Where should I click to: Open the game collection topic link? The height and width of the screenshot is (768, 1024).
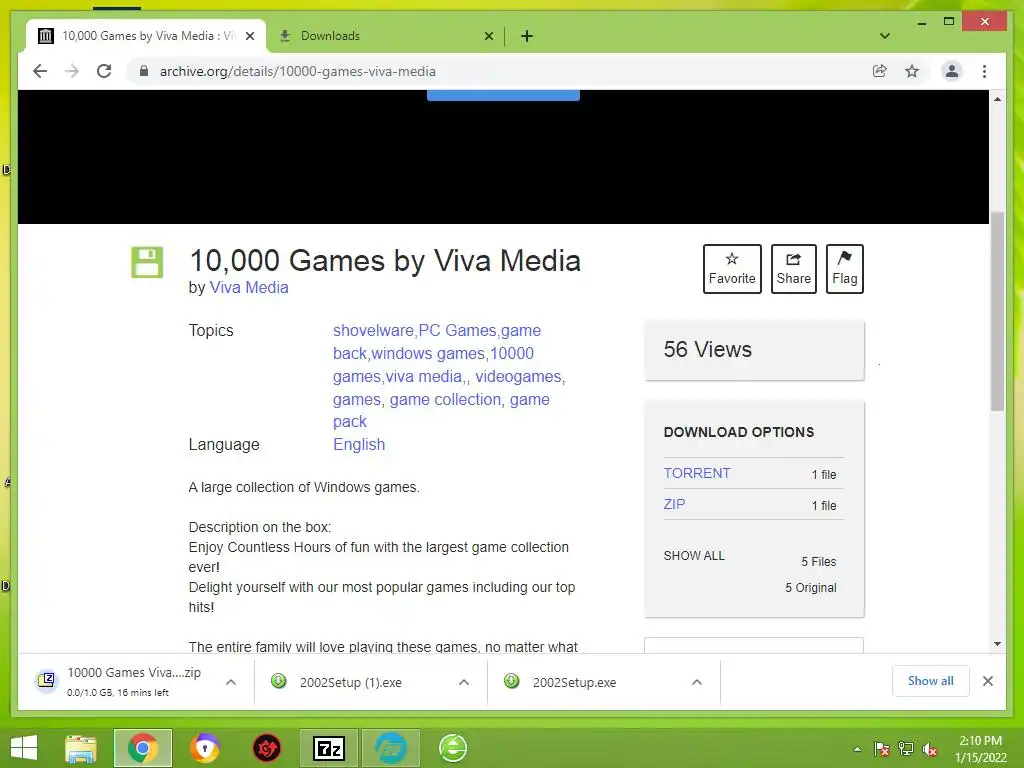pyautogui.click(x=445, y=400)
